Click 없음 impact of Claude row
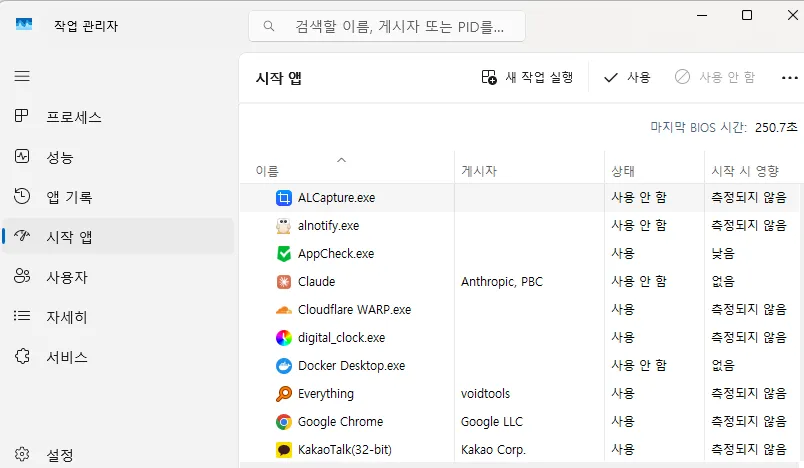 click(723, 281)
